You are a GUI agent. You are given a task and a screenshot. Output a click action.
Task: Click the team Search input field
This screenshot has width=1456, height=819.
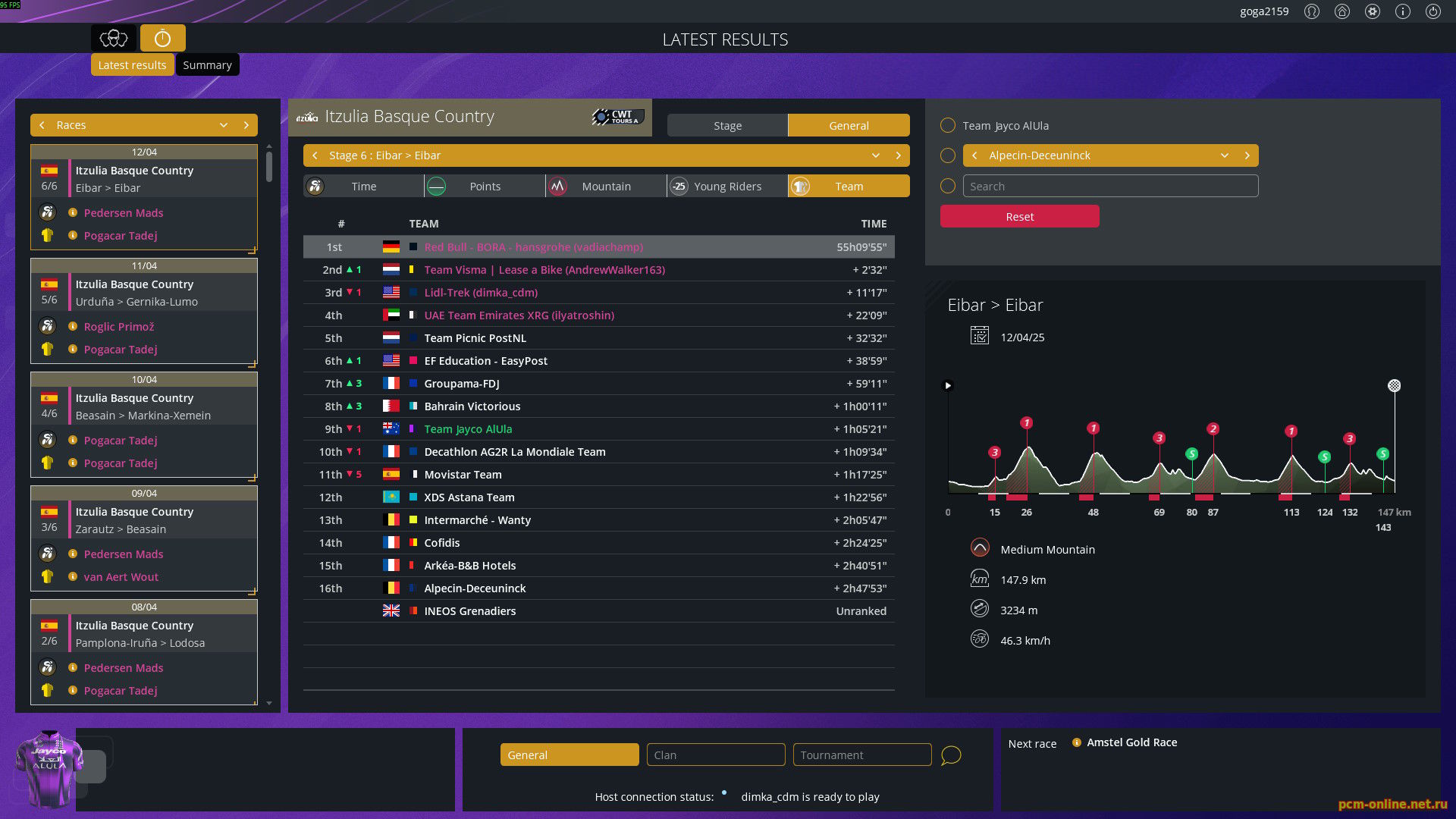[1110, 187]
